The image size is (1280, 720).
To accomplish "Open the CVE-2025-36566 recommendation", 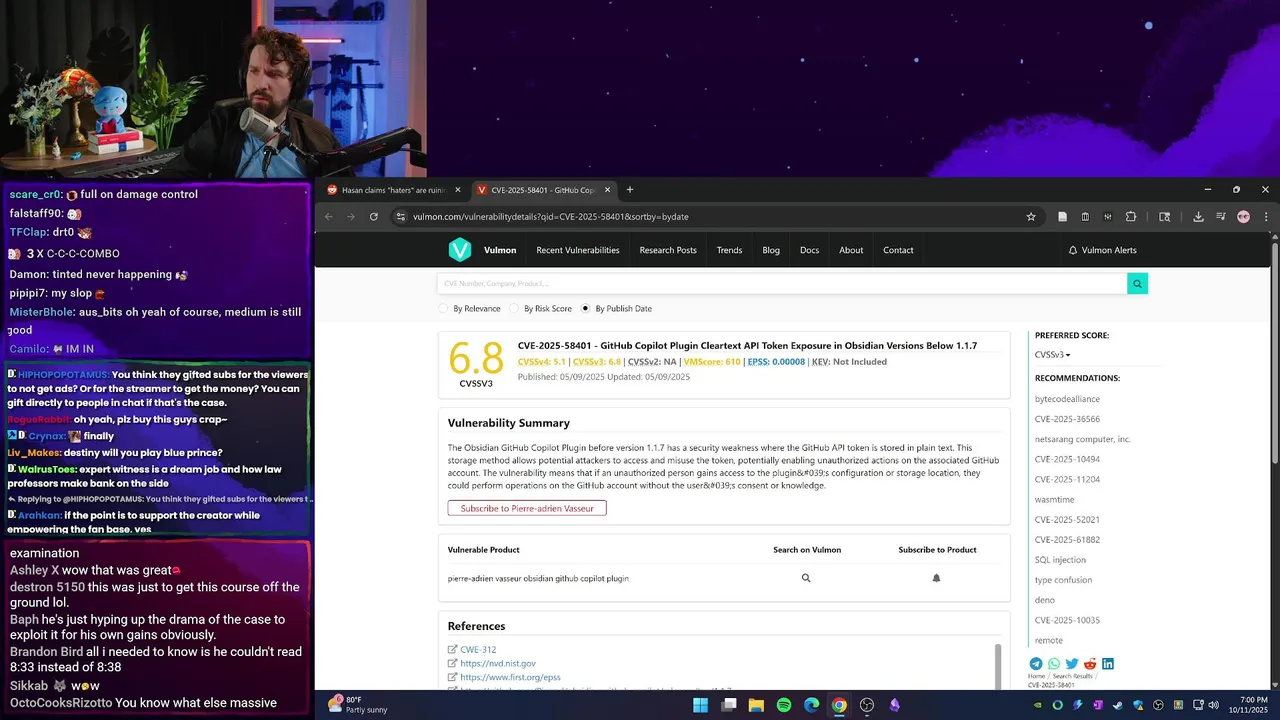I will (x=1067, y=419).
